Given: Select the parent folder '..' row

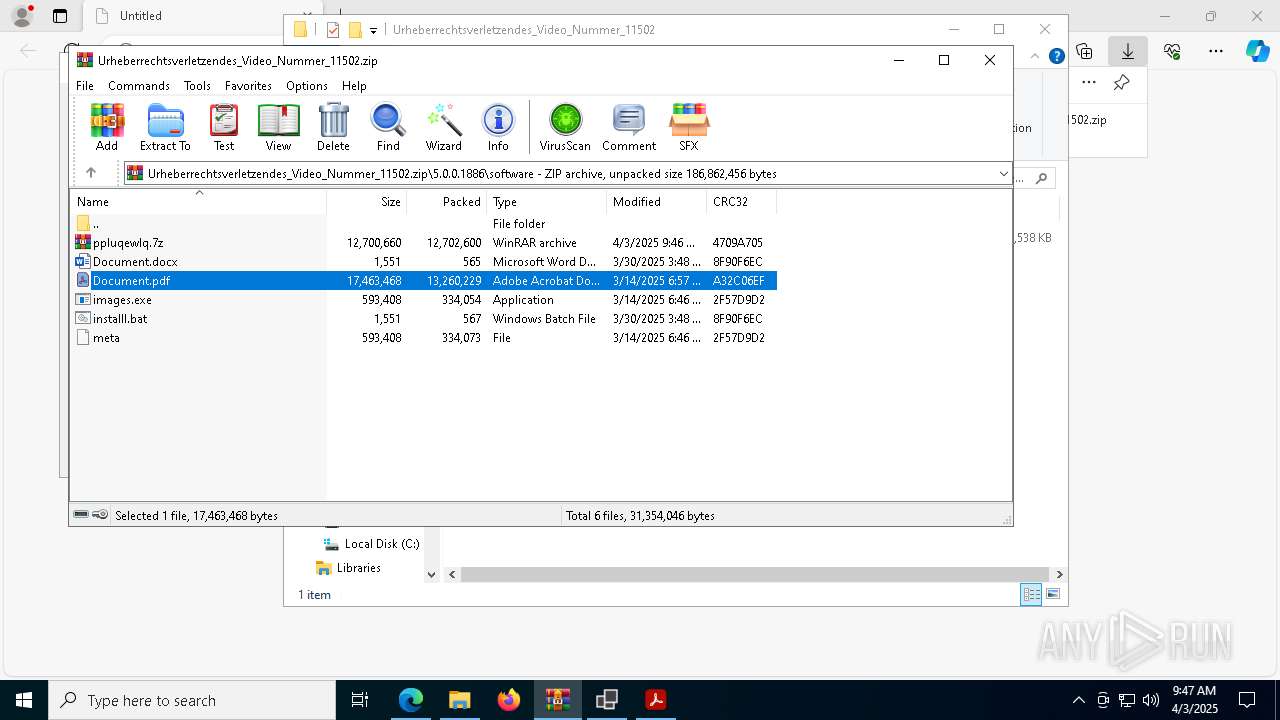Looking at the screenshot, I should pyautogui.click(x=423, y=224).
